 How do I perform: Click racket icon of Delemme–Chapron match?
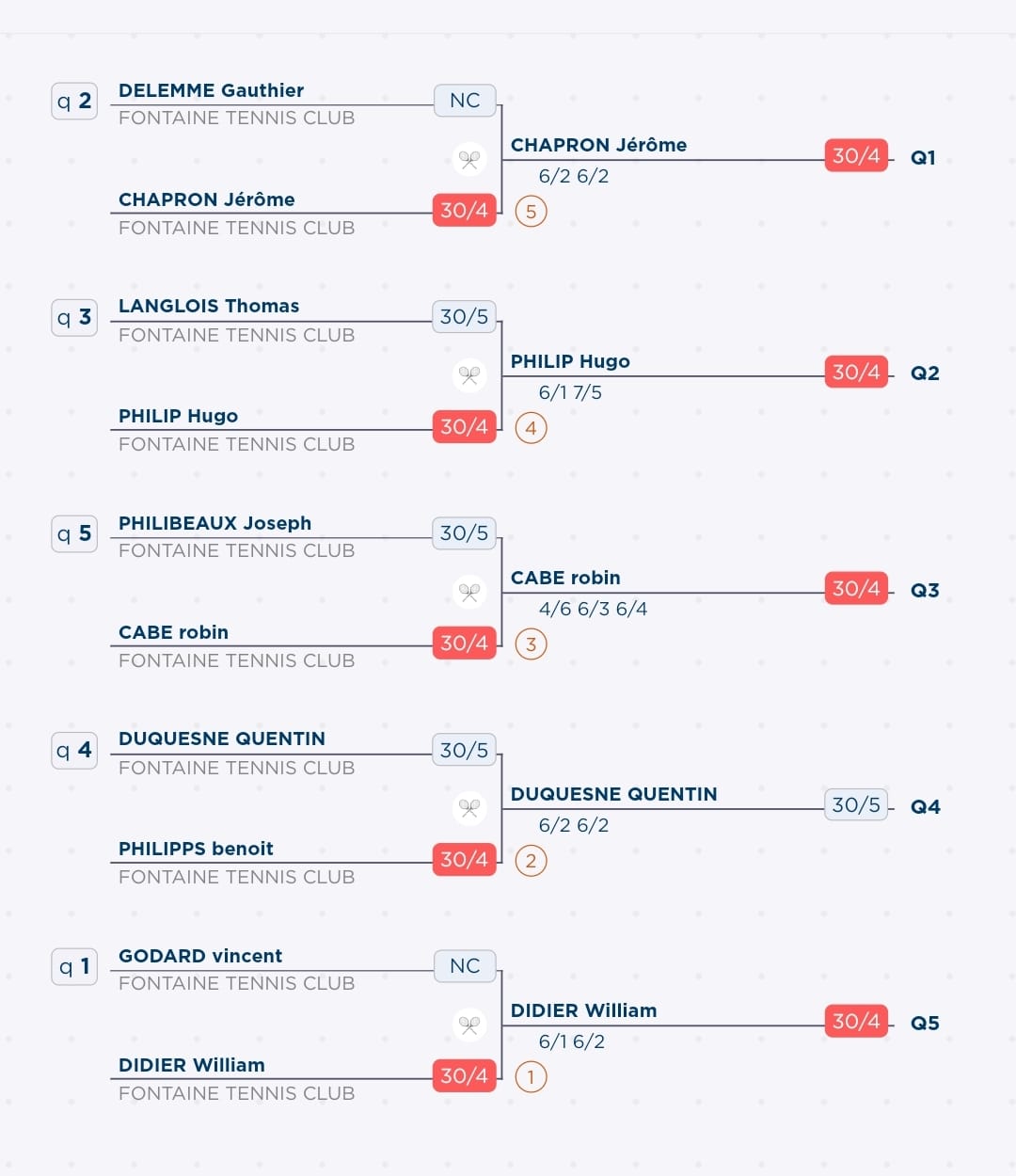point(468,159)
